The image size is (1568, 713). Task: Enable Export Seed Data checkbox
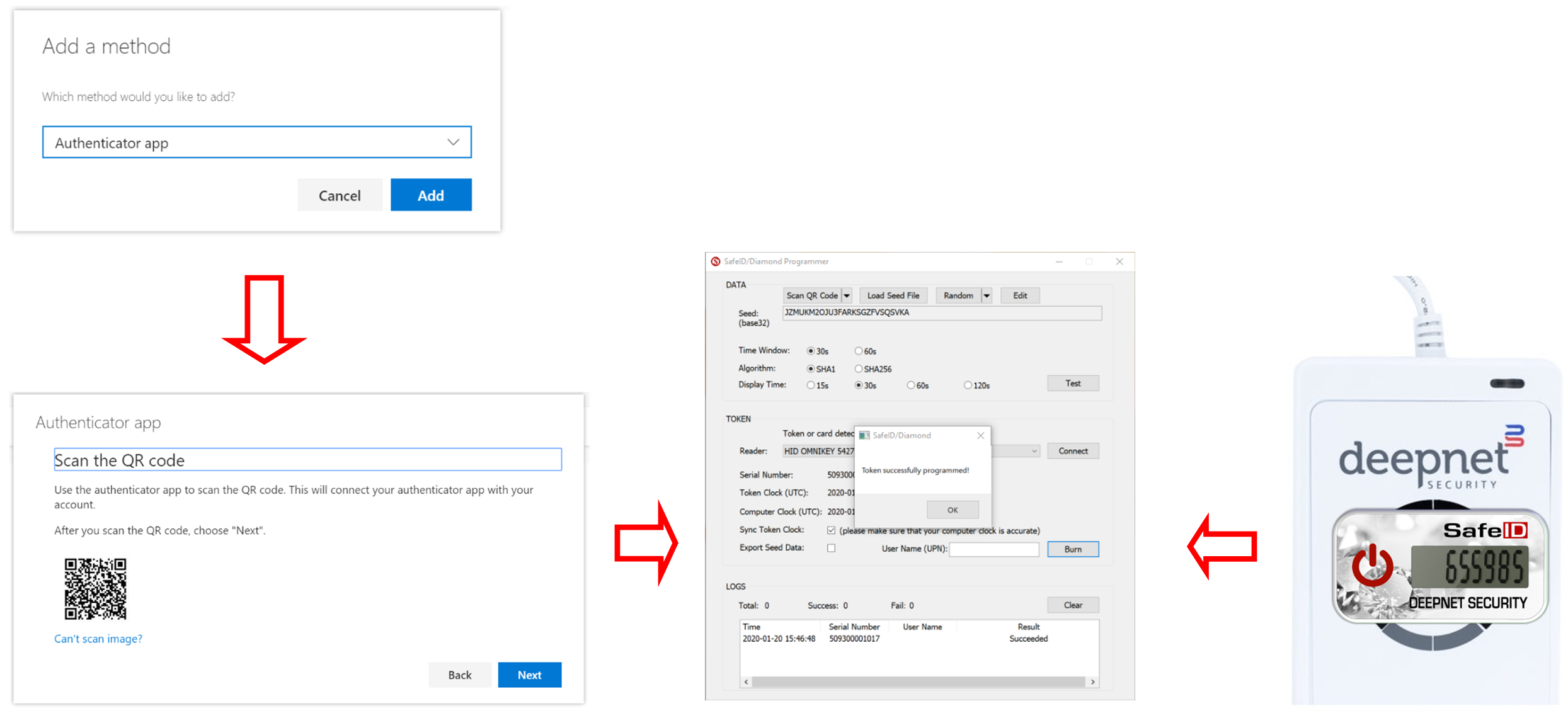click(832, 548)
